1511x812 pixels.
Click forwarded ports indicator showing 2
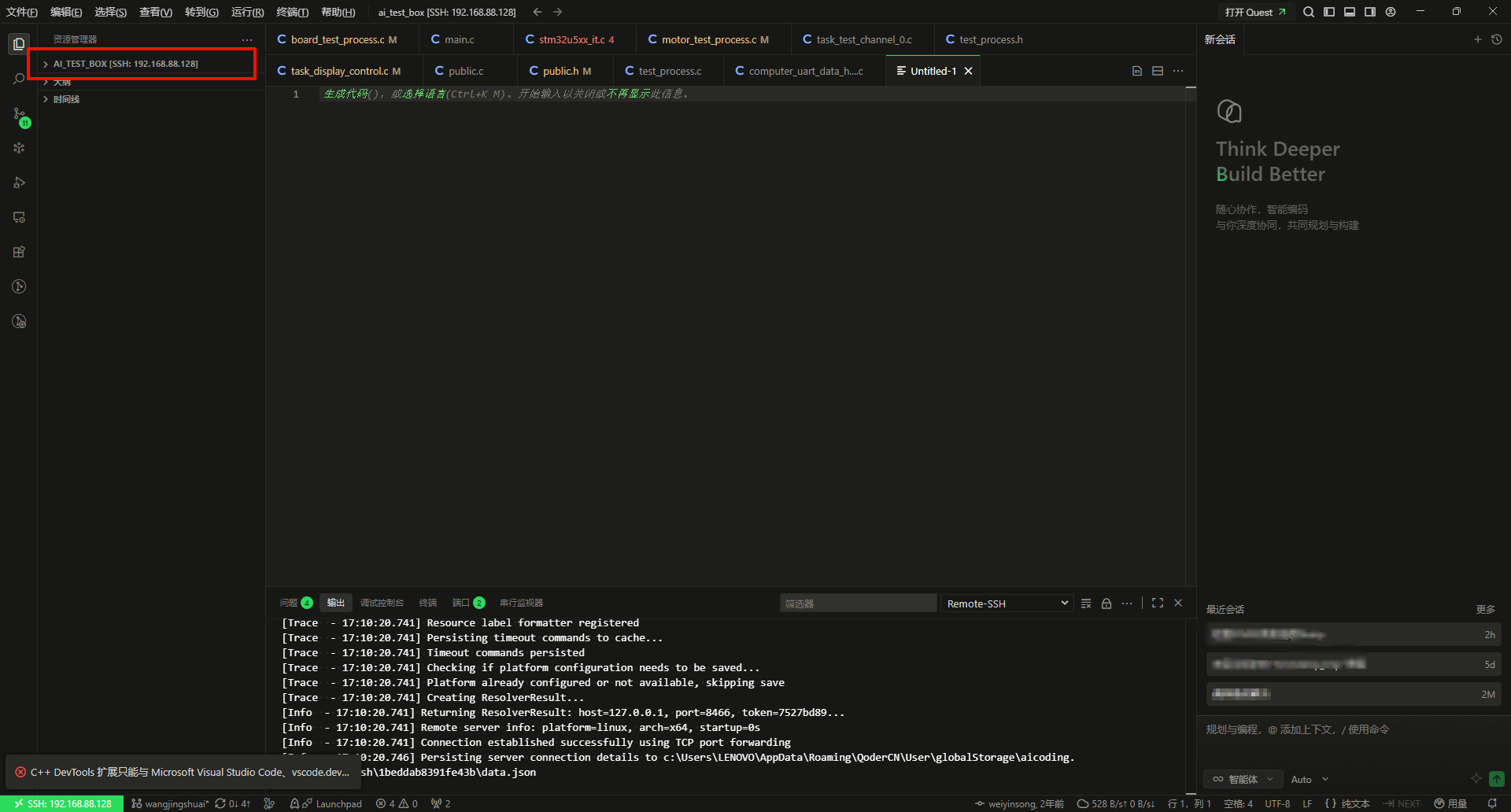pos(441,803)
